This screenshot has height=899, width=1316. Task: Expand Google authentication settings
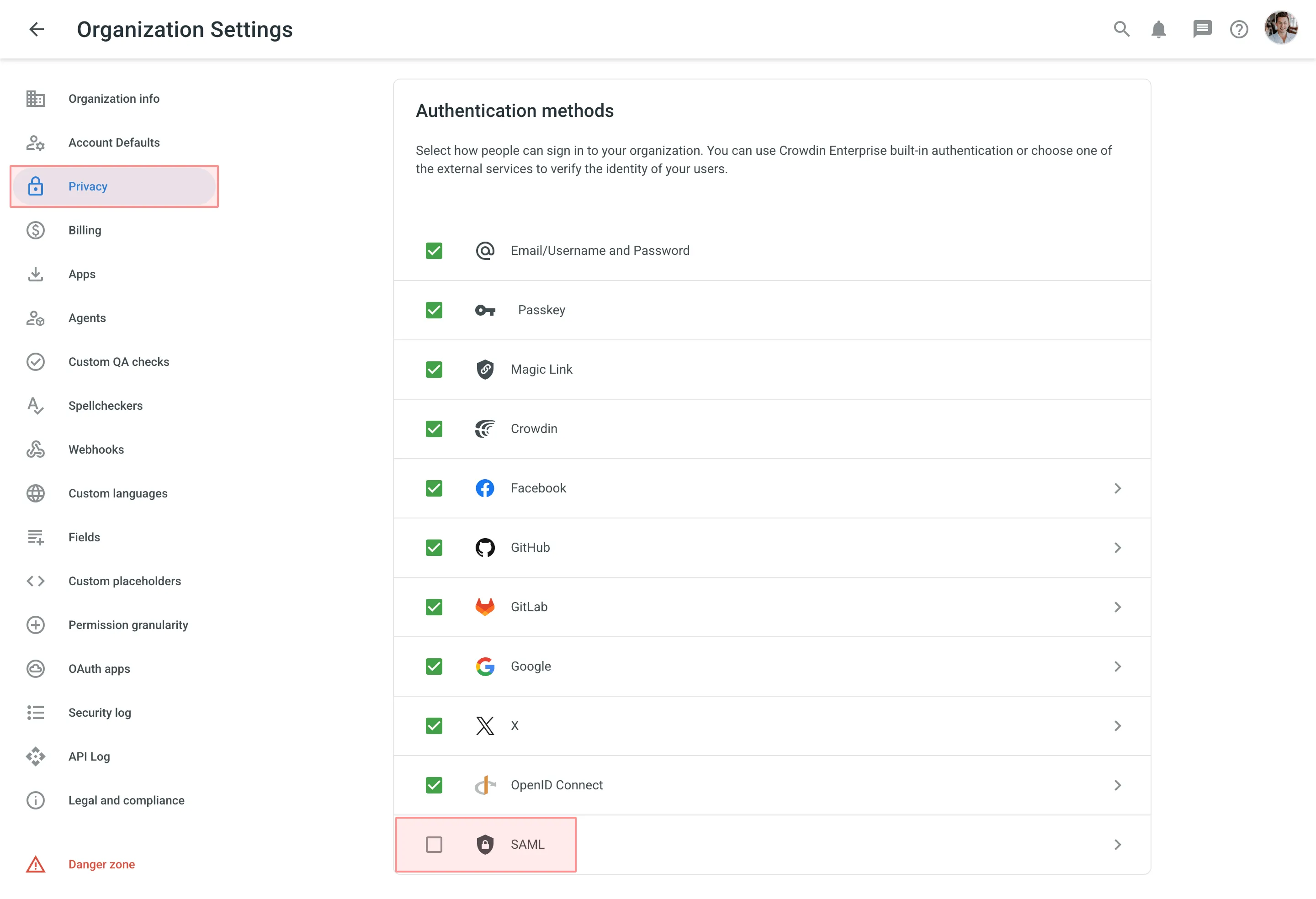tap(1117, 666)
